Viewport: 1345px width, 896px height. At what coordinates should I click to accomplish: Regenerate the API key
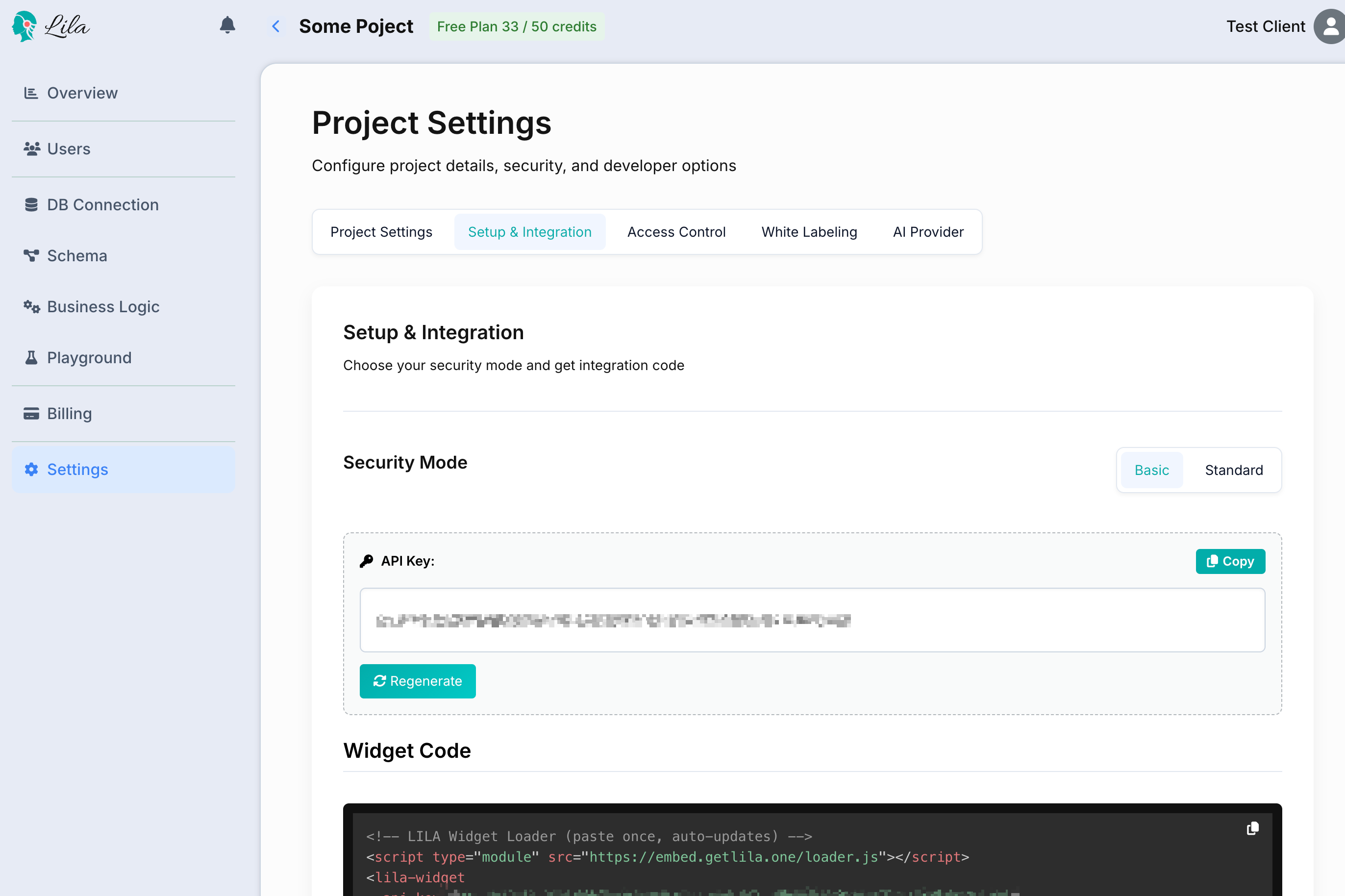[x=417, y=681]
